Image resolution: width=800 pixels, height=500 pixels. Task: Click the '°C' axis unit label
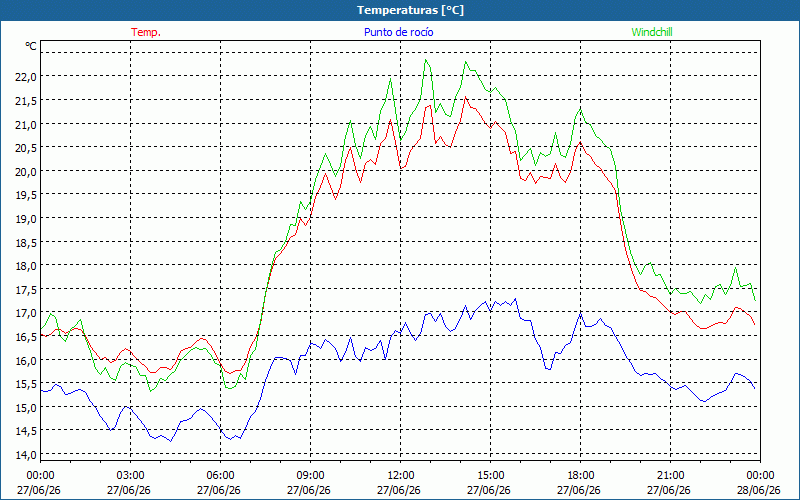[31, 46]
